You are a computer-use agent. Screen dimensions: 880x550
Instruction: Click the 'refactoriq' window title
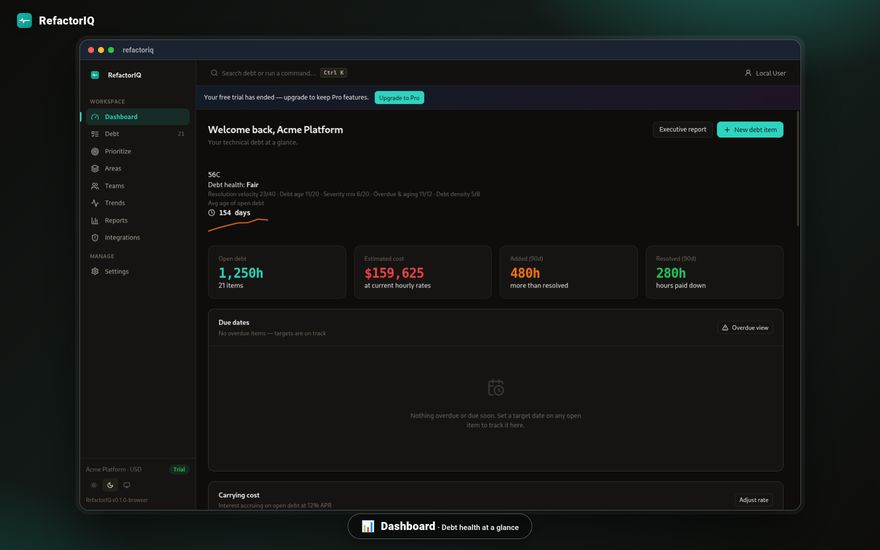tap(138, 50)
